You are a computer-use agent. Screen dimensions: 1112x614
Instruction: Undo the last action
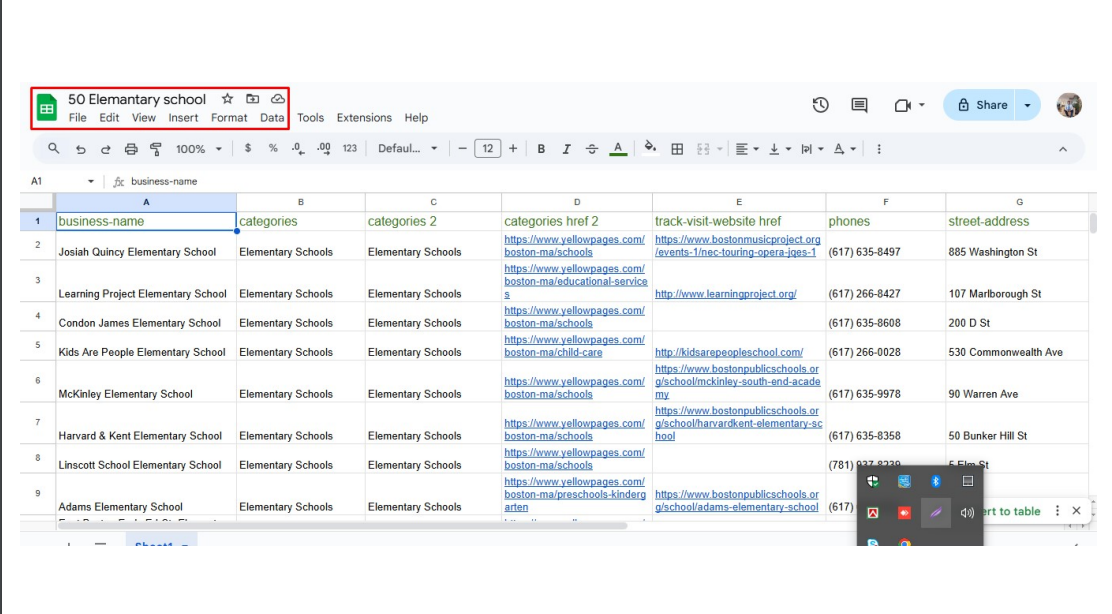pos(80,149)
